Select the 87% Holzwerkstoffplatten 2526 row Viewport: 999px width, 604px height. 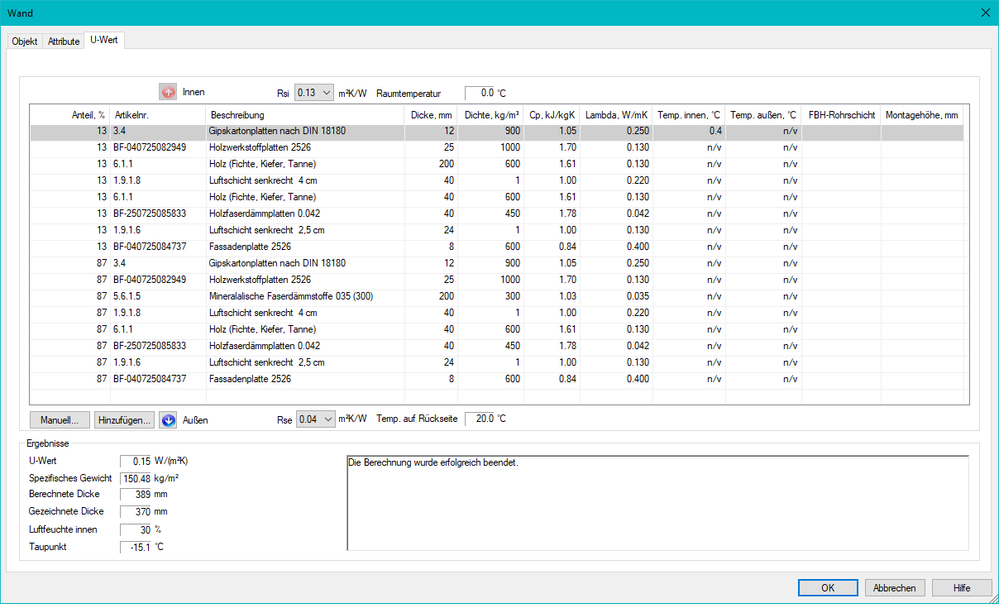point(497,280)
